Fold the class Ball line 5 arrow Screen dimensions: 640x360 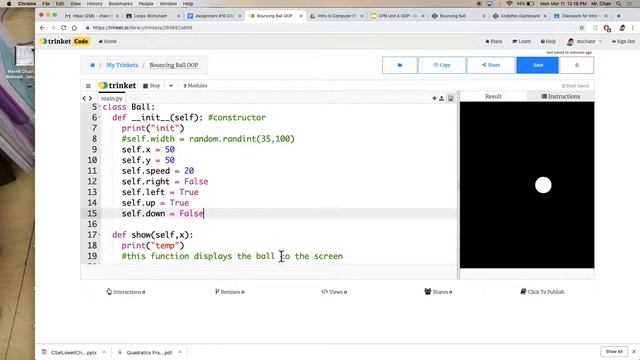(x=100, y=107)
